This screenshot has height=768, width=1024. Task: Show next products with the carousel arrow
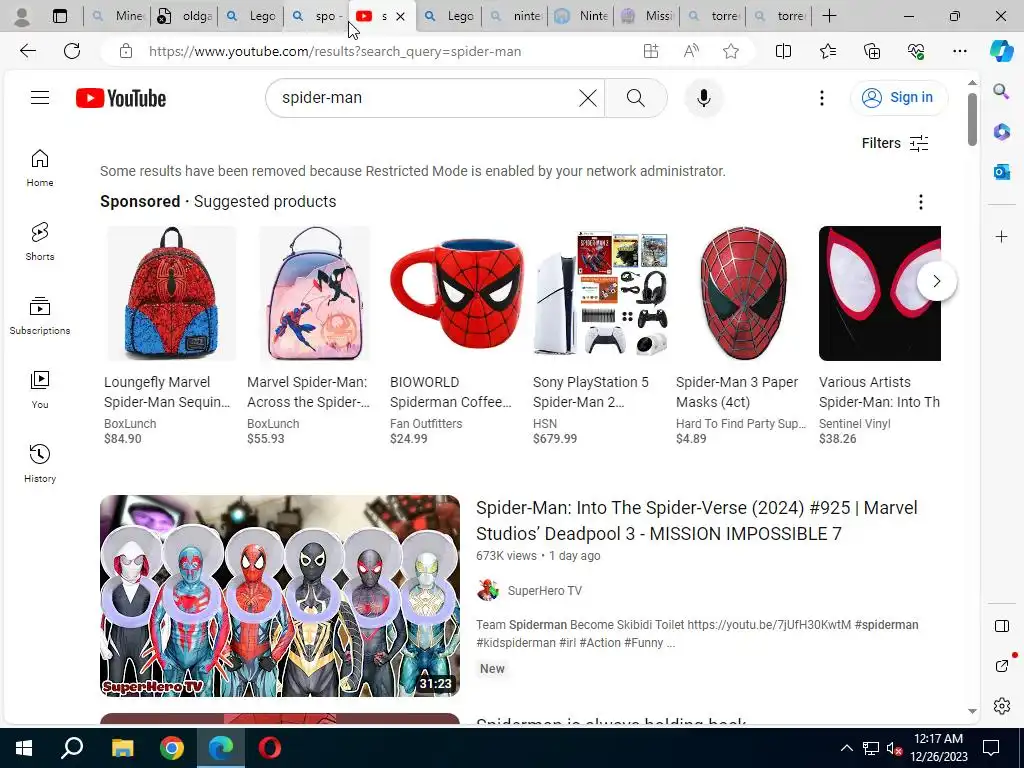click(936, 281)
